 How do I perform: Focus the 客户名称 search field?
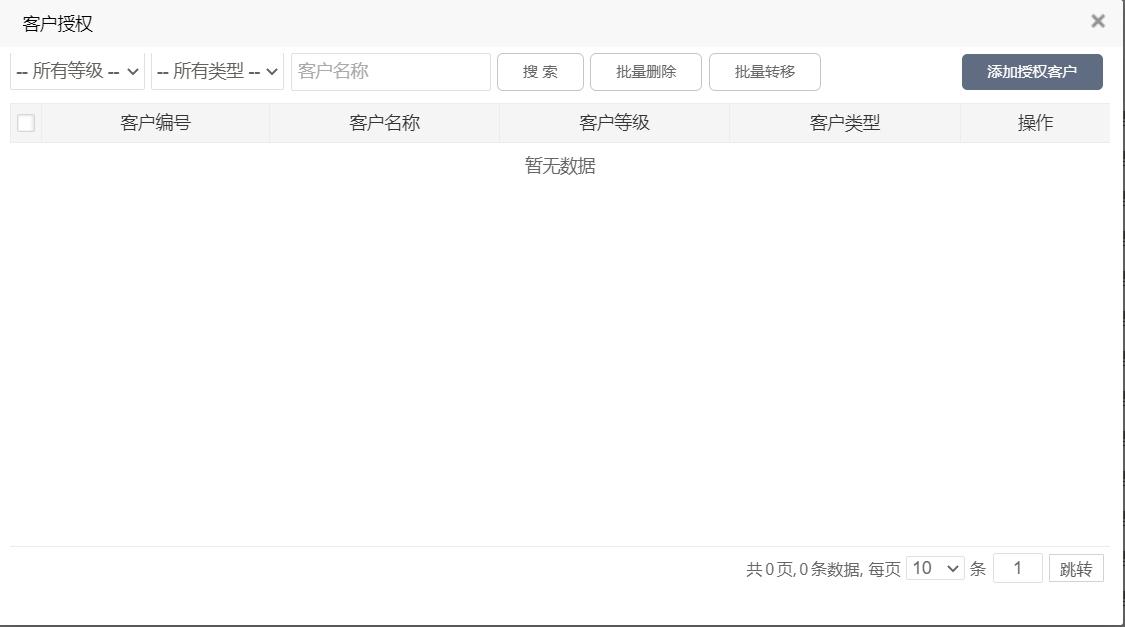[x=391, y=71]
